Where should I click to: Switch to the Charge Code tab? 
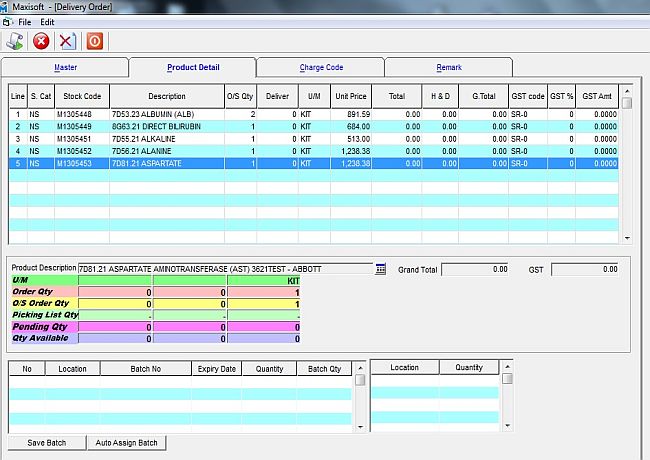click(x=320, y=67)
